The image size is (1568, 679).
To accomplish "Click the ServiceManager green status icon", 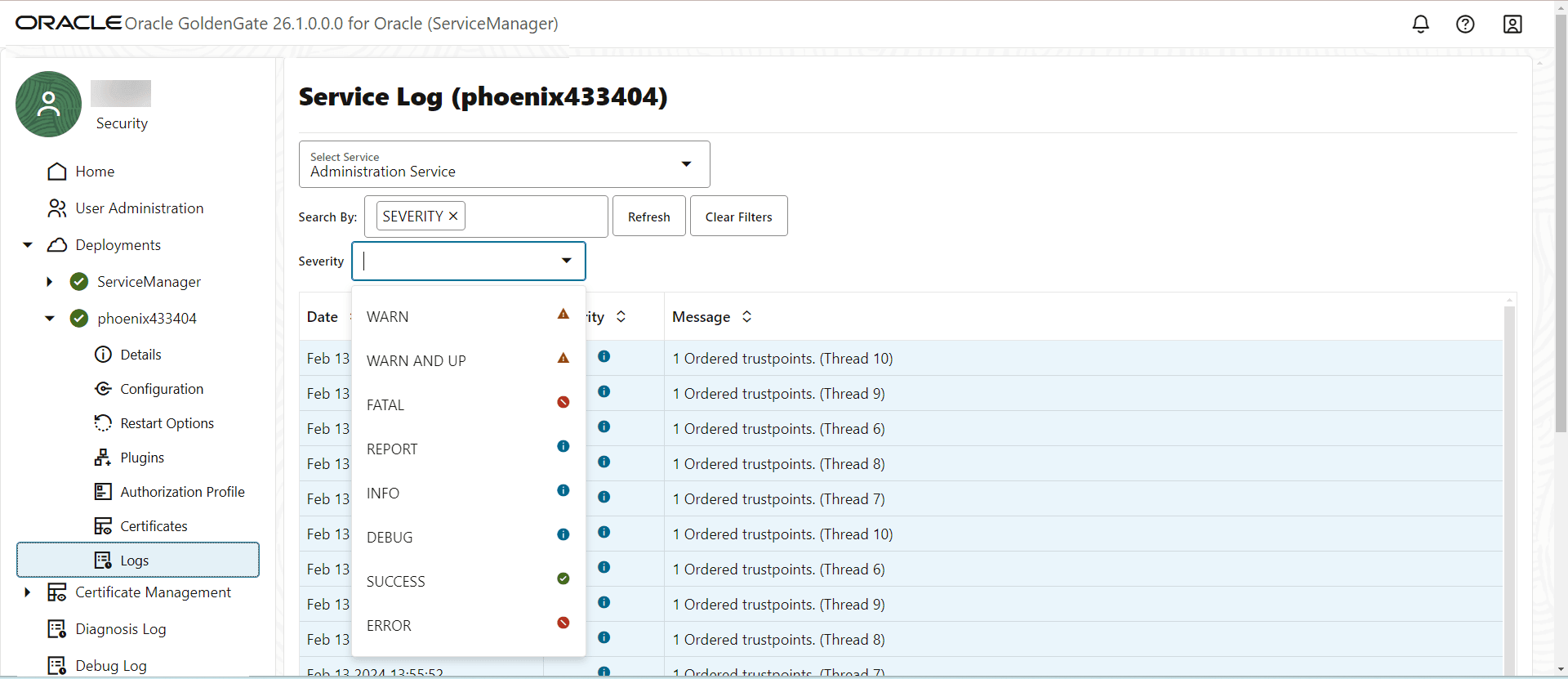I will 79,282.
